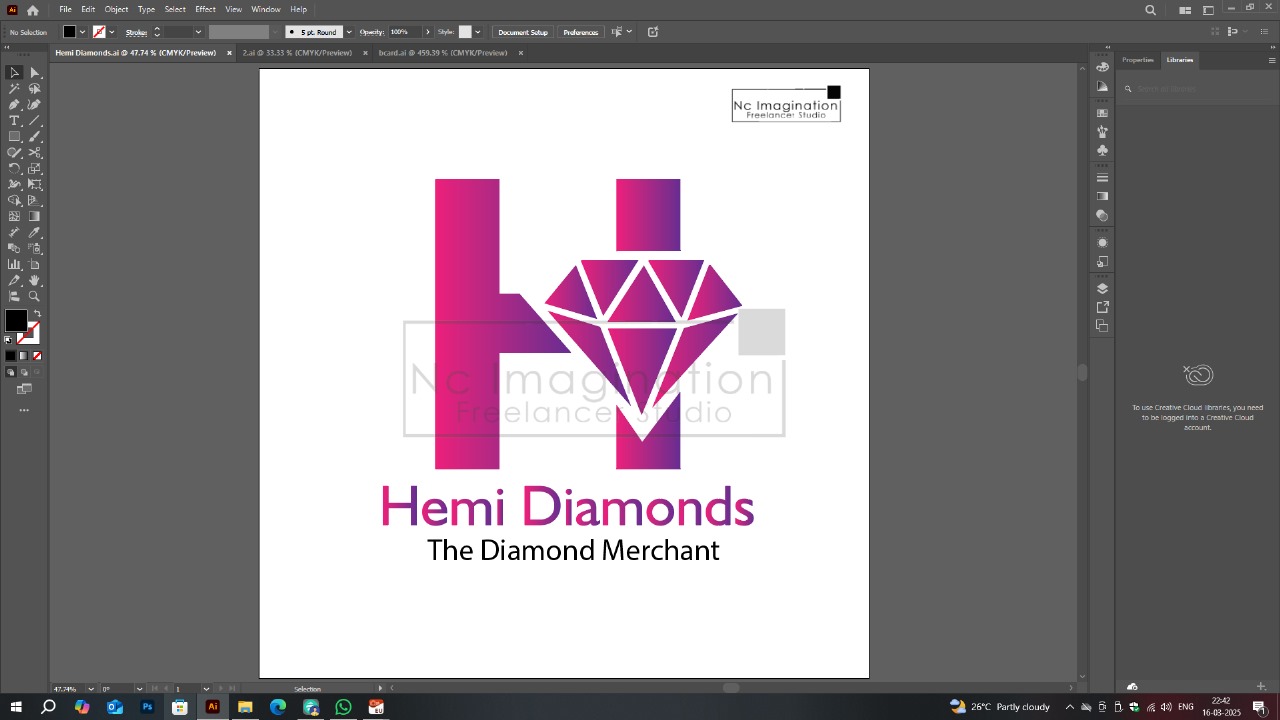Open the Effect menu
The width and height of the screenshot is (1280, 720).
205,9
